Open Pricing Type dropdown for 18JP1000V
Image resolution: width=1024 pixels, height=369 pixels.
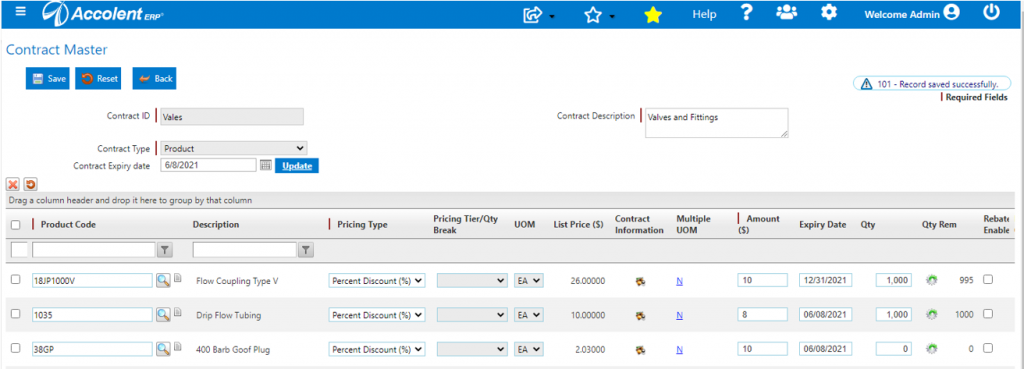(377, 280)
